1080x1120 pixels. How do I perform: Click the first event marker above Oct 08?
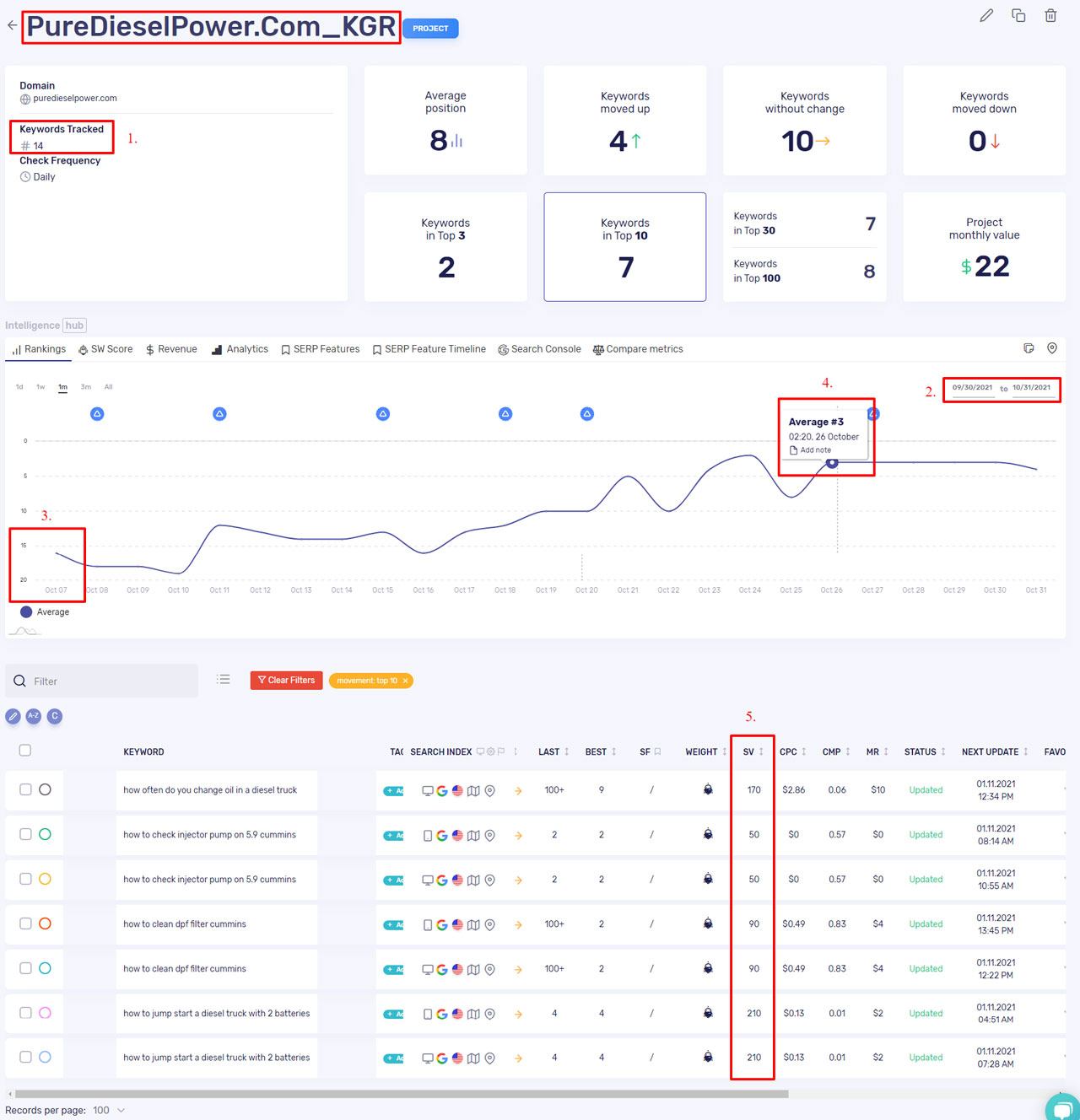(x=97, y=413)
